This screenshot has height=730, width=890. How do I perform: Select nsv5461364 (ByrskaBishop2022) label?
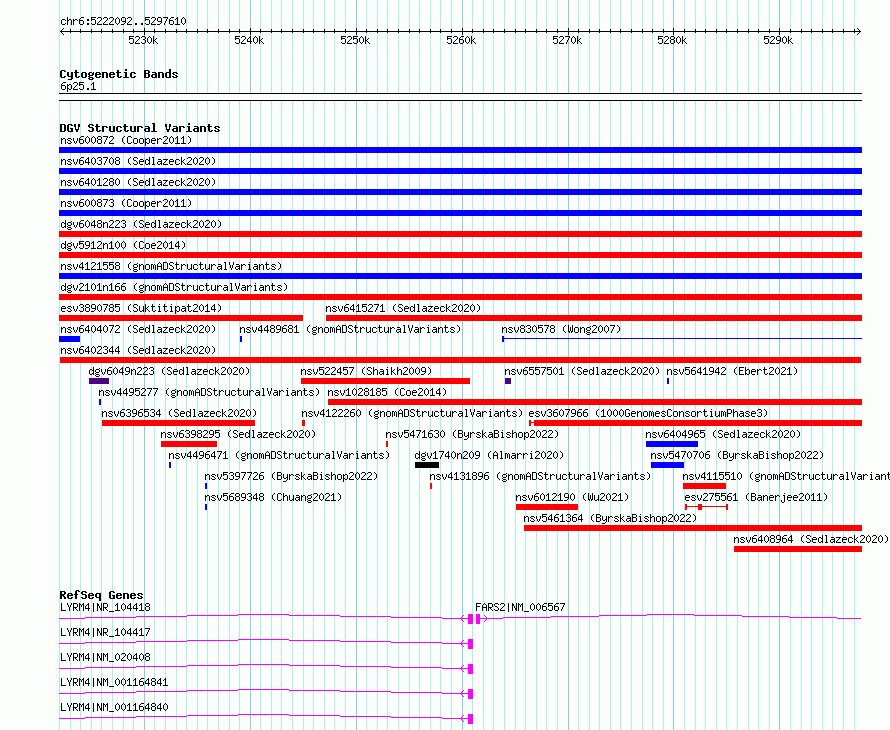point(610,518)
